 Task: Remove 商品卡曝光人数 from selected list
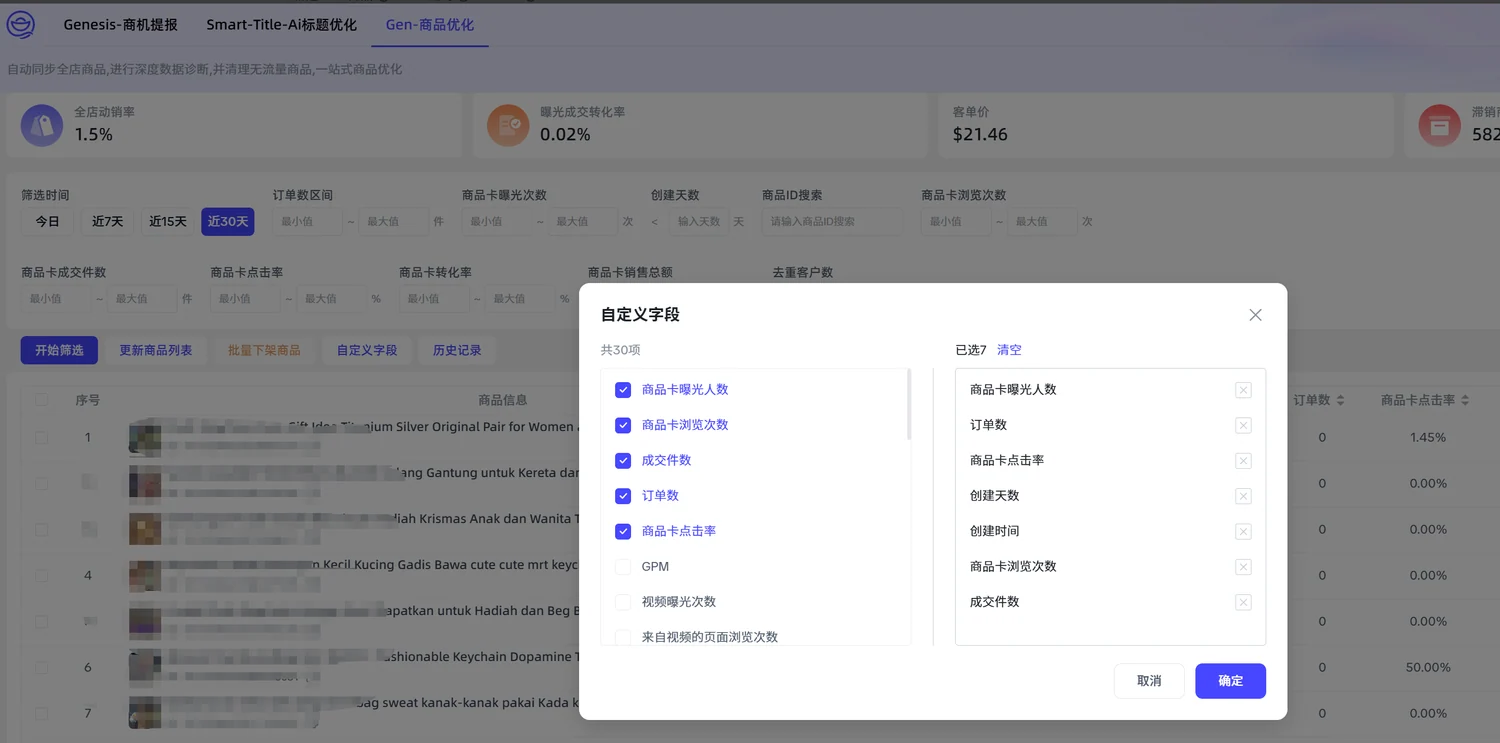pos(1243,390)
